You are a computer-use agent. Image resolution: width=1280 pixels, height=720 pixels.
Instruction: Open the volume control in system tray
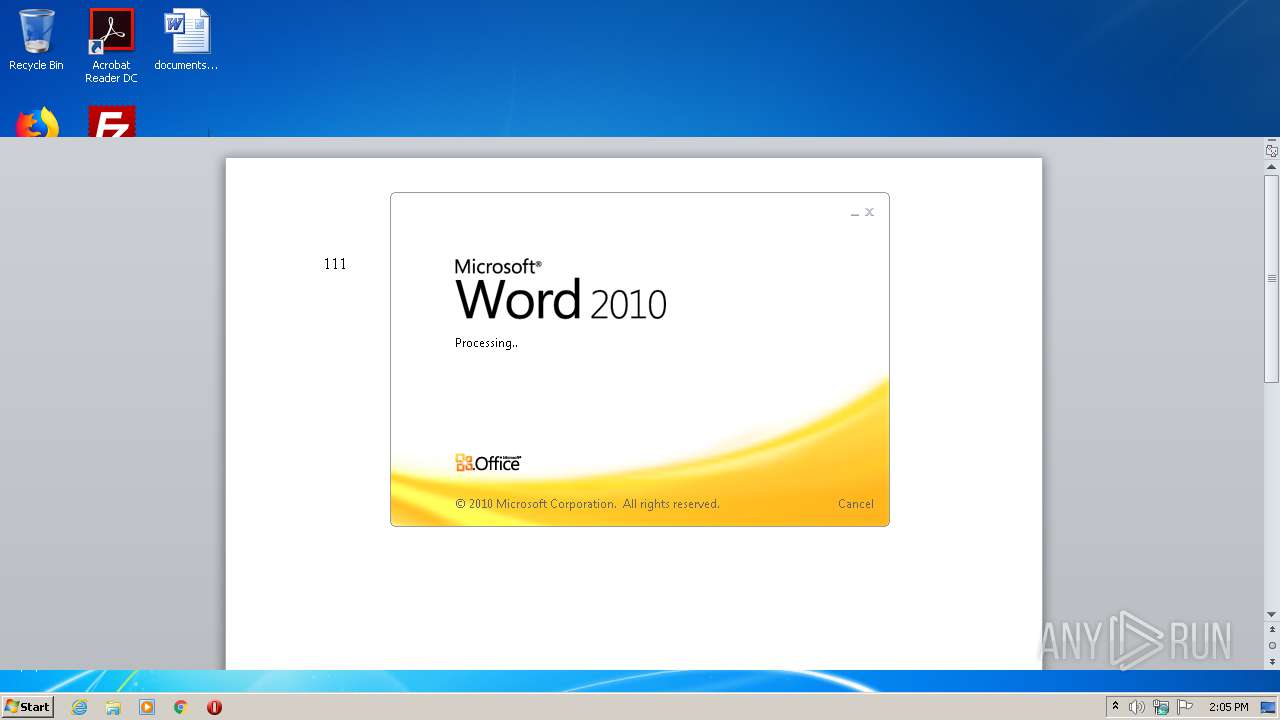pos(1137,707)
